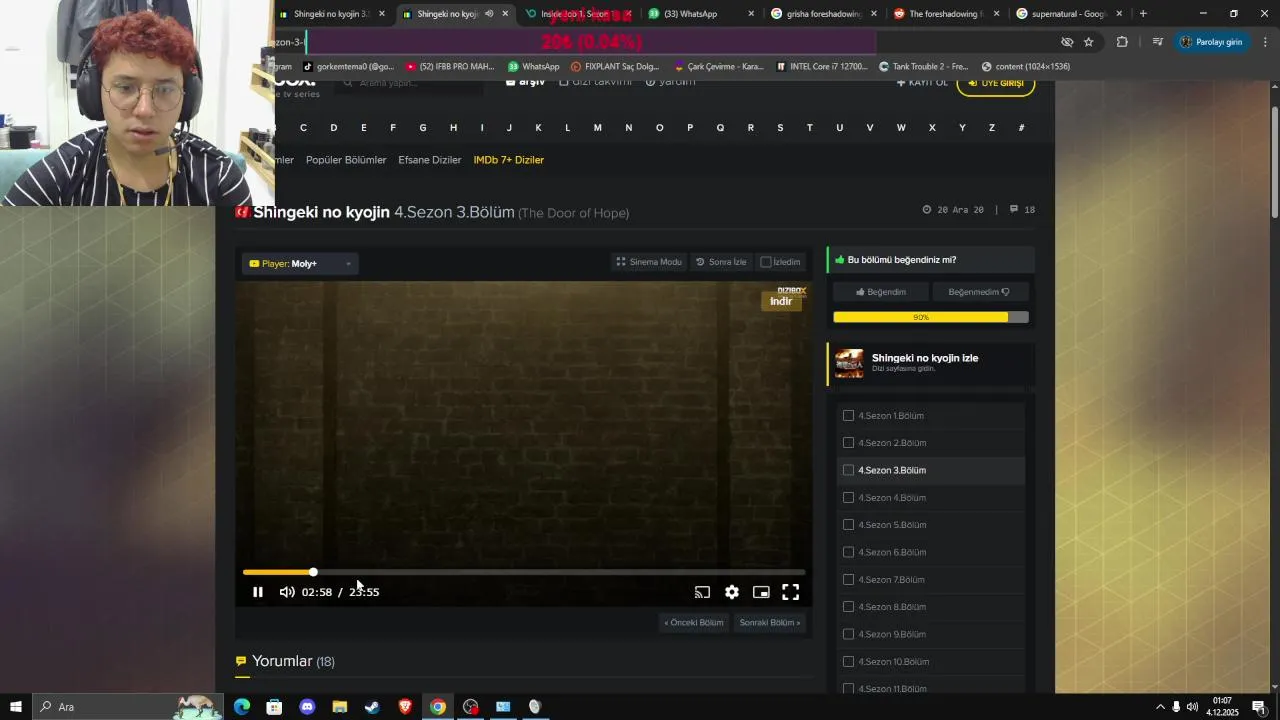Open the volume icon in the system tray

pos(1192,707)
